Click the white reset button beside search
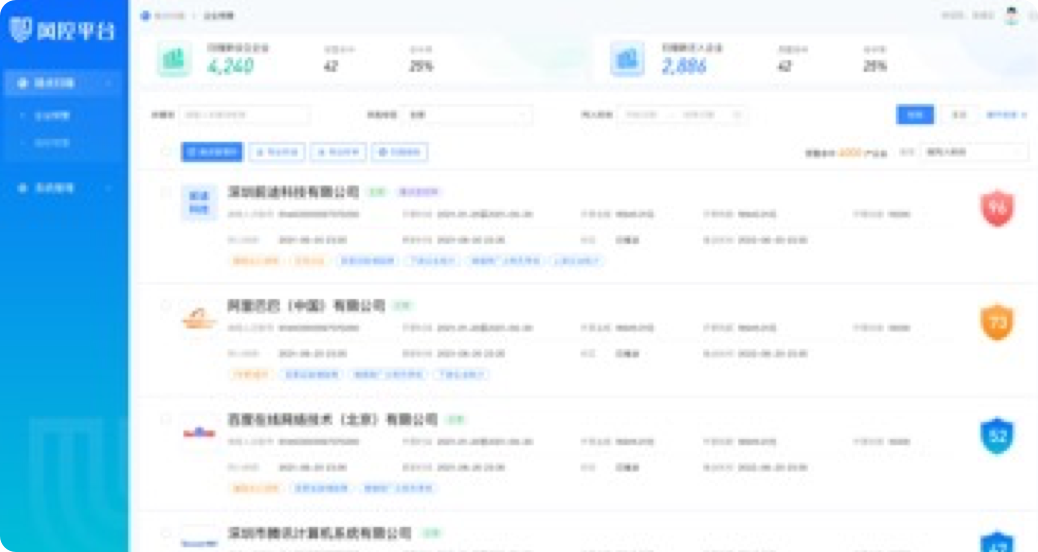This screenshot has width=1038, height=552. (959, 115)
